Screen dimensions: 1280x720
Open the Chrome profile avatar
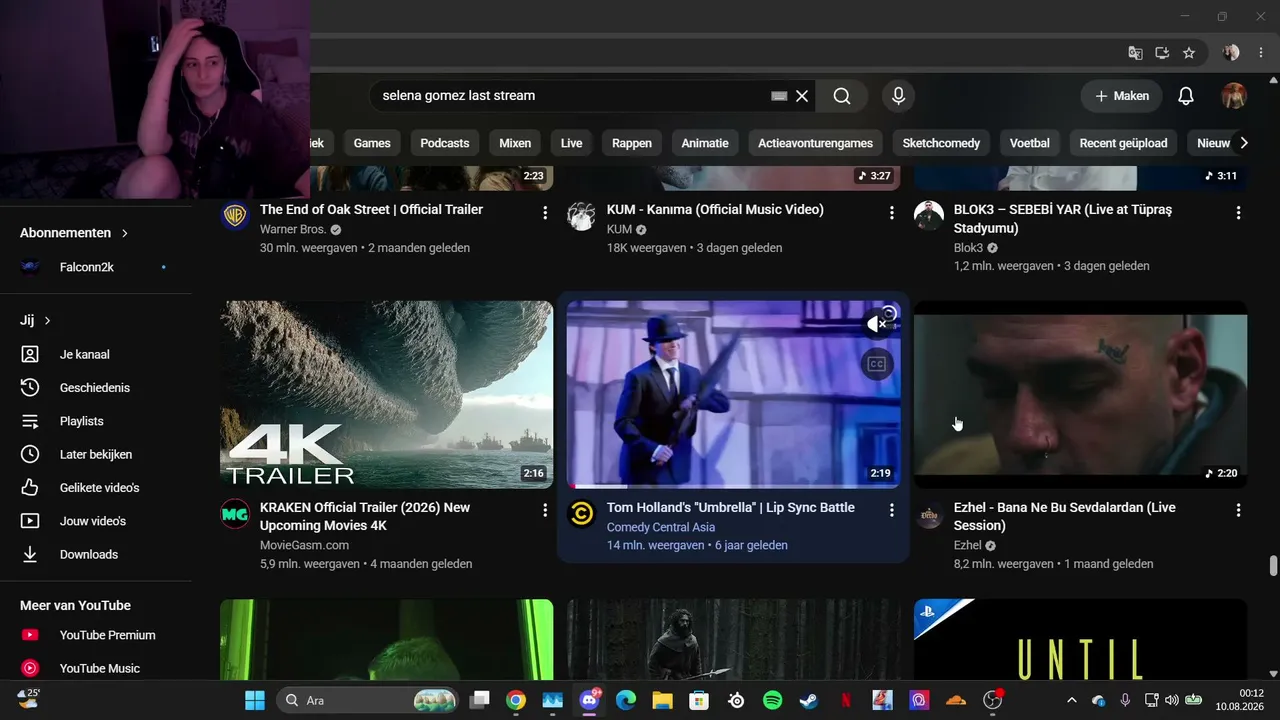click(1231, 53)
